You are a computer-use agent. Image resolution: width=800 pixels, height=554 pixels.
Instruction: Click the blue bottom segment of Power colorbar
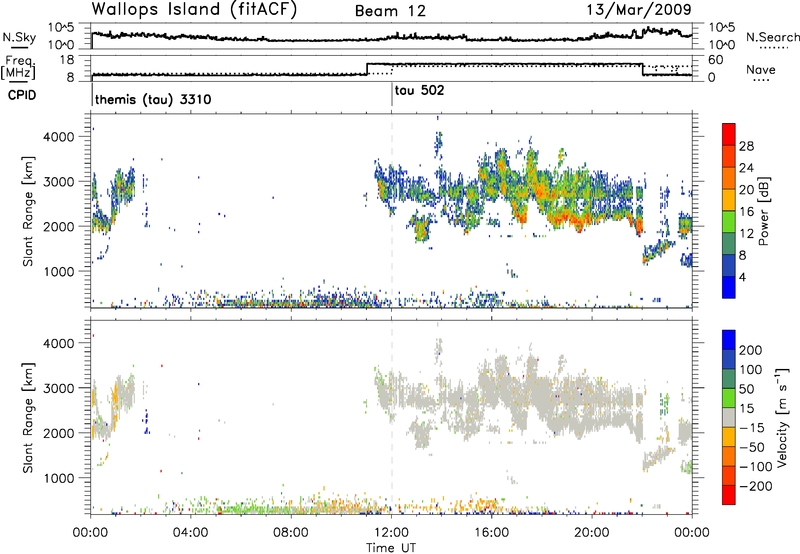tap(729, 287)
